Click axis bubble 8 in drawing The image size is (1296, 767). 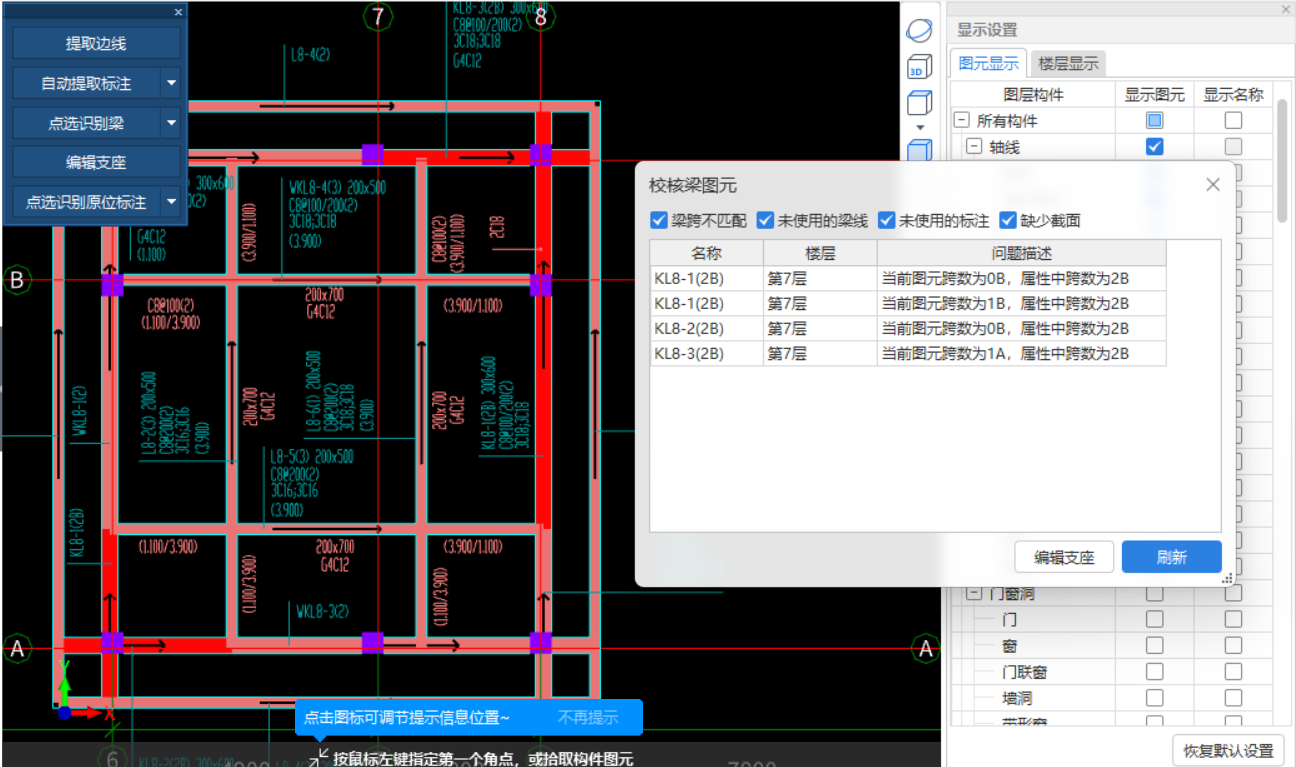click(541, 17)
